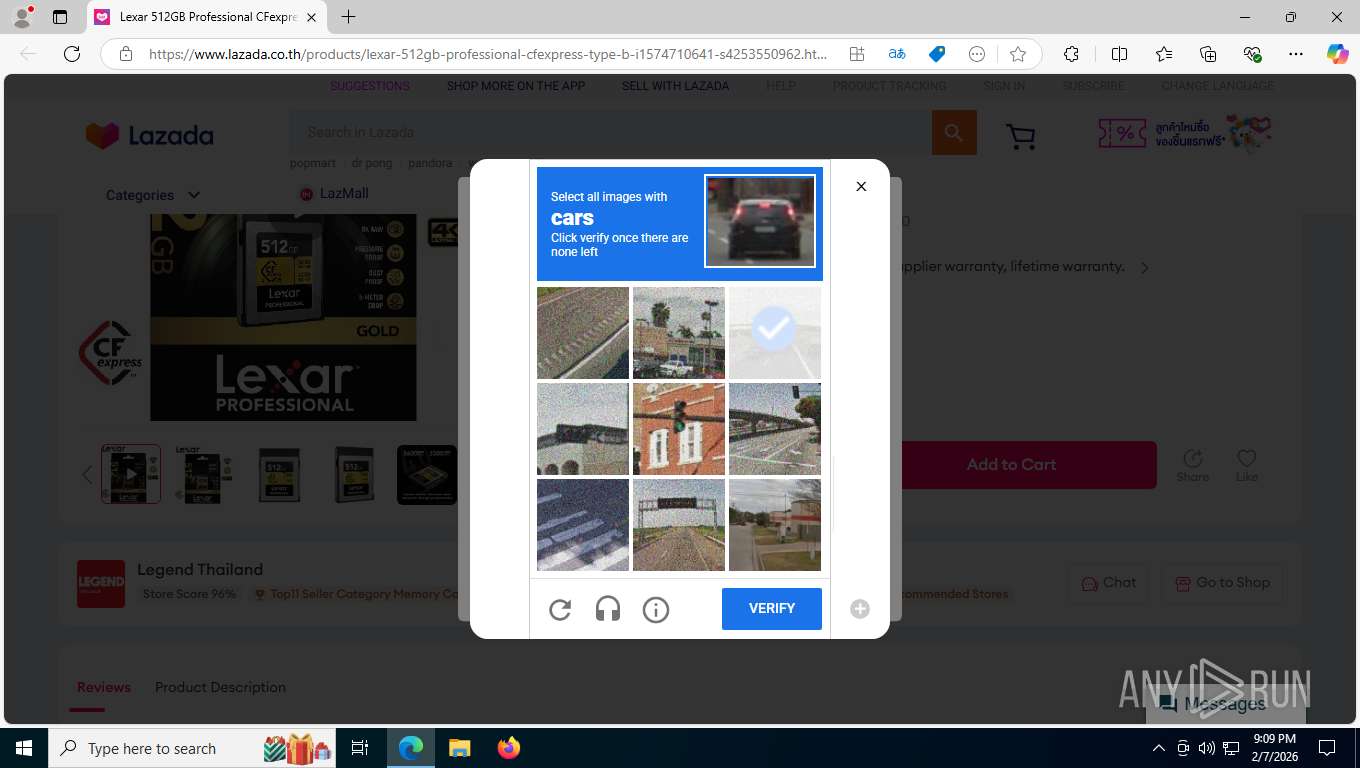The height and width of the screenshot is (768, 1360).
Task: Select captcha tile with palm trees and truck
Action: (x=679, y=333)
